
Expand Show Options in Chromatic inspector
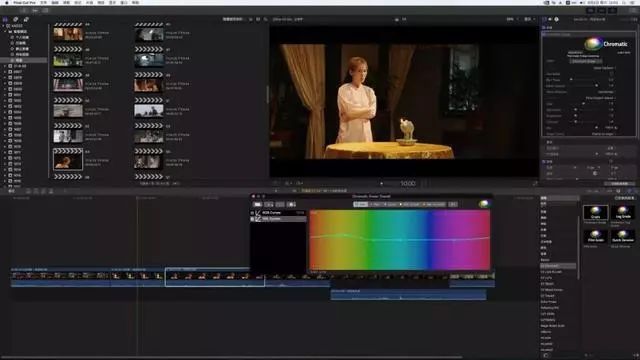pyautogui.click(x=604, y=68)
